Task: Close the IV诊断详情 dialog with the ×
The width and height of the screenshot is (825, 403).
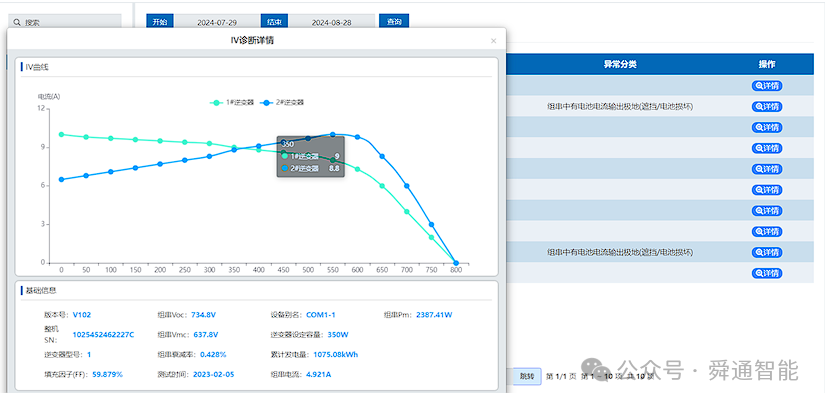Action: [494, 41]
